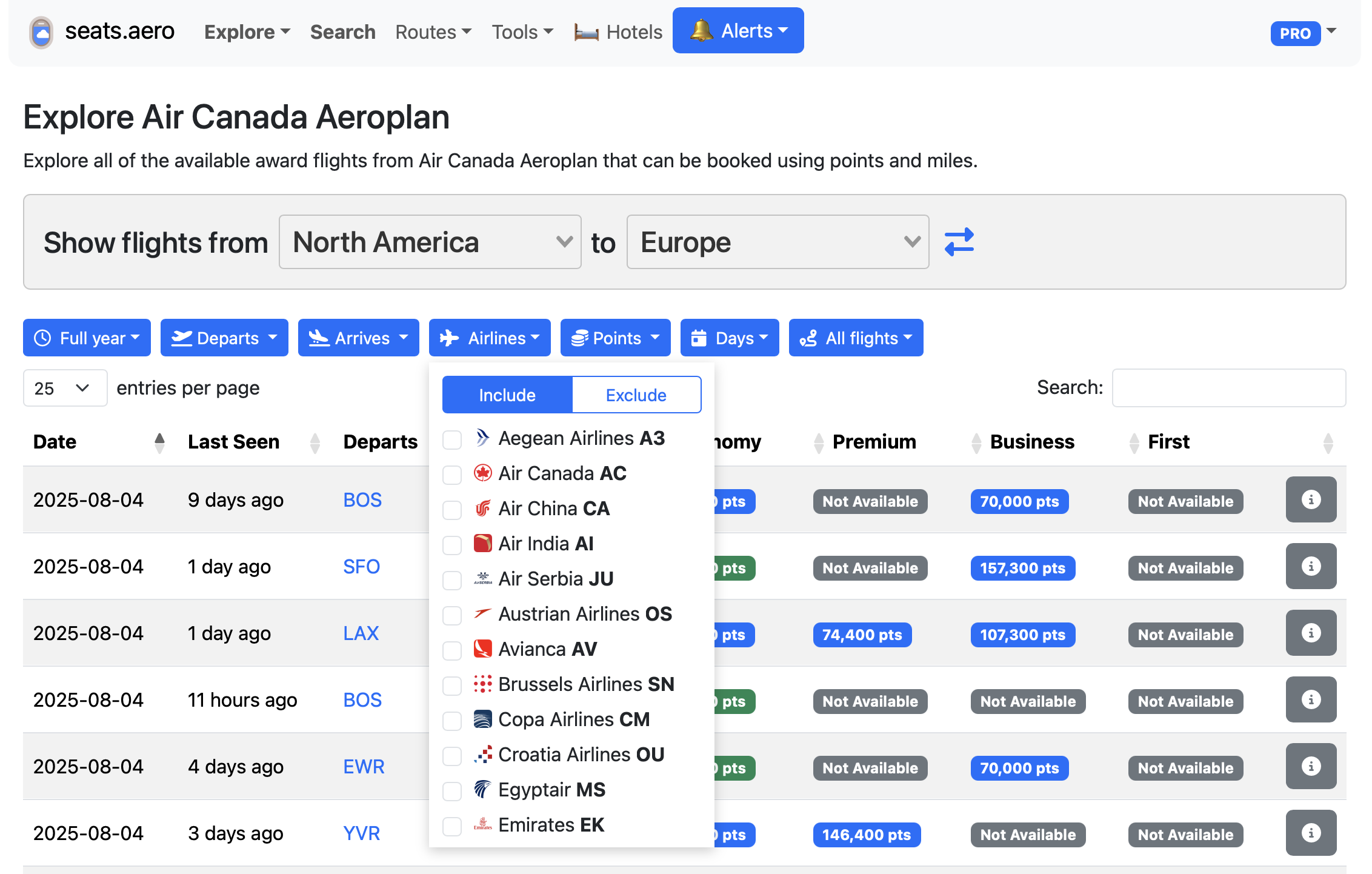Click the Brussels Airlines dotted logo
This screenshot has width=1372, height=874.
point(482,684)
